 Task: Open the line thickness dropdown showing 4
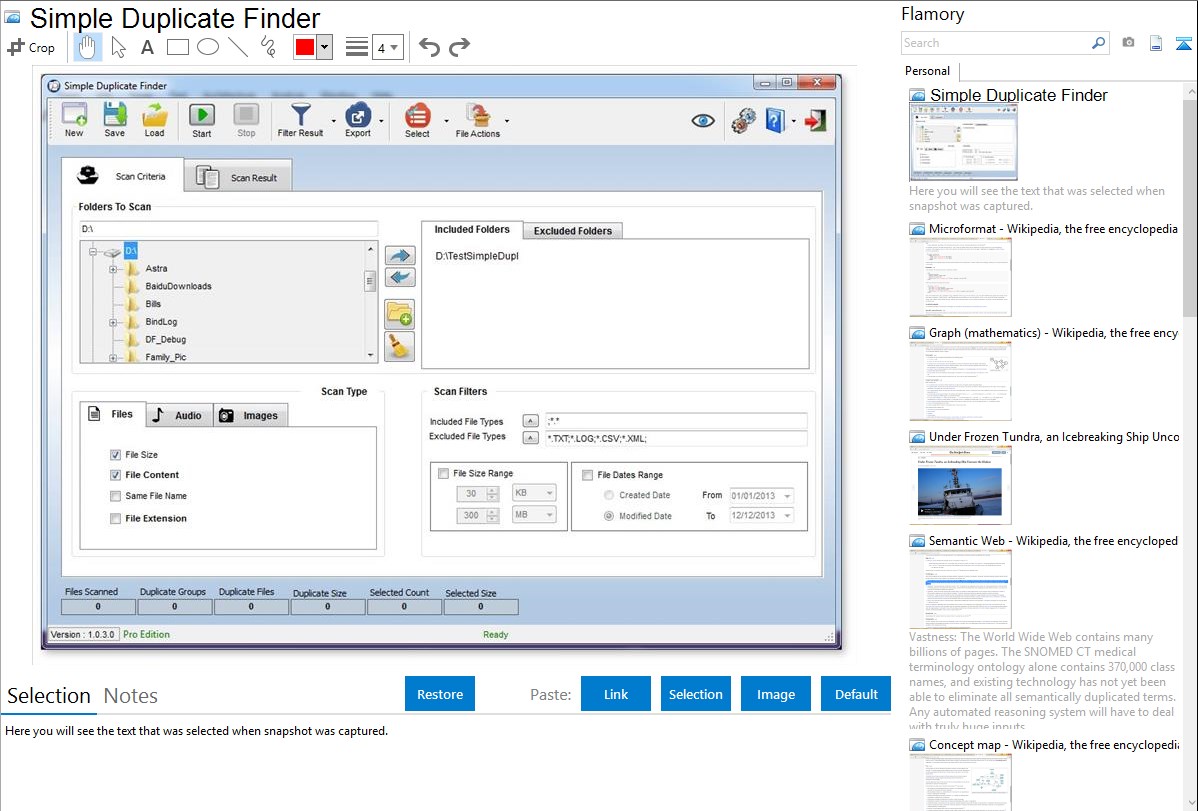(x=387, y=47)
